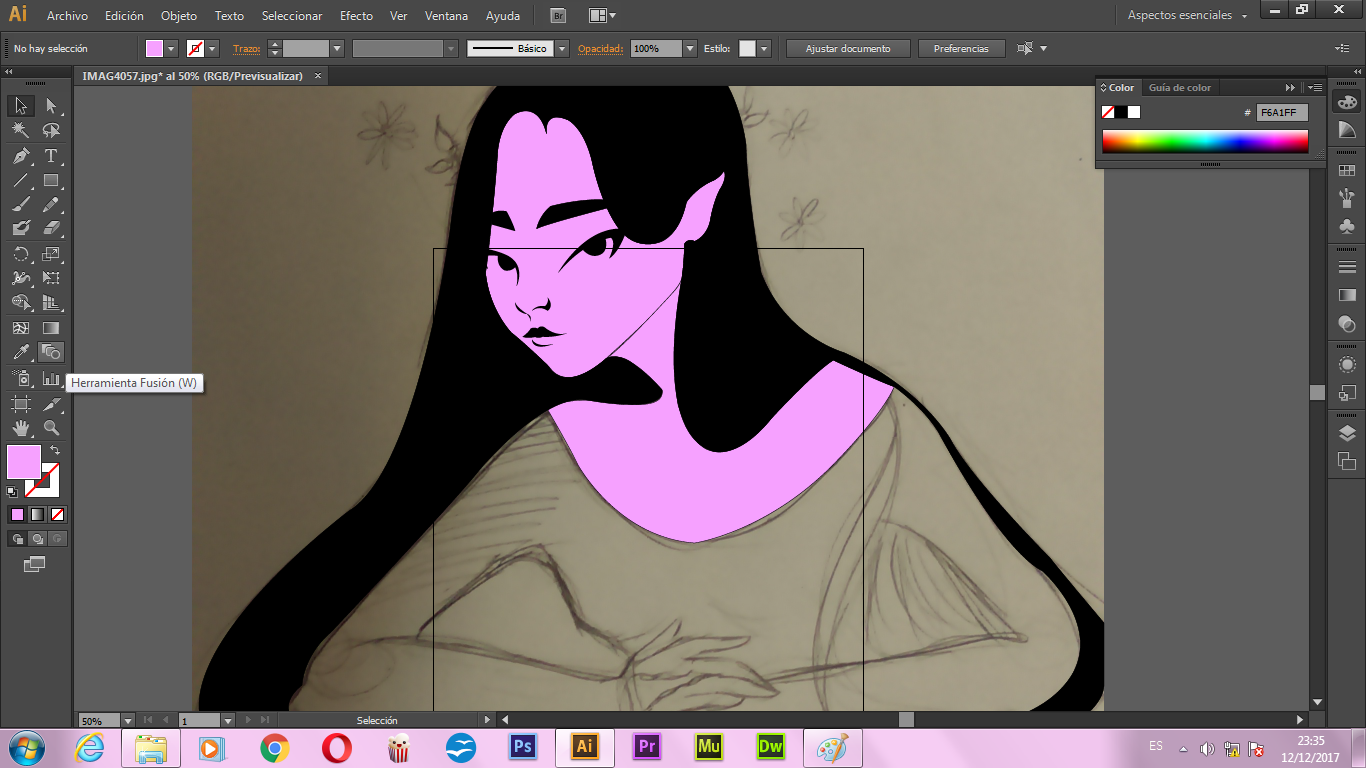Switch to Guía de color tab
Viewport: 1366px width, 768px height.
(1179, 87)
